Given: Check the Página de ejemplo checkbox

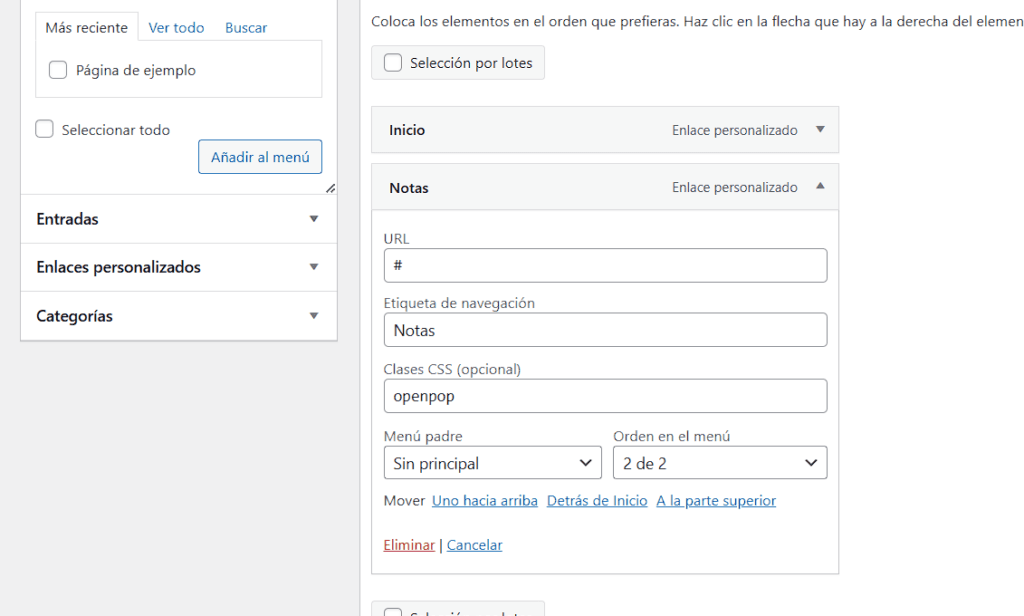Looking at the screenshot, I should (58, 70).
